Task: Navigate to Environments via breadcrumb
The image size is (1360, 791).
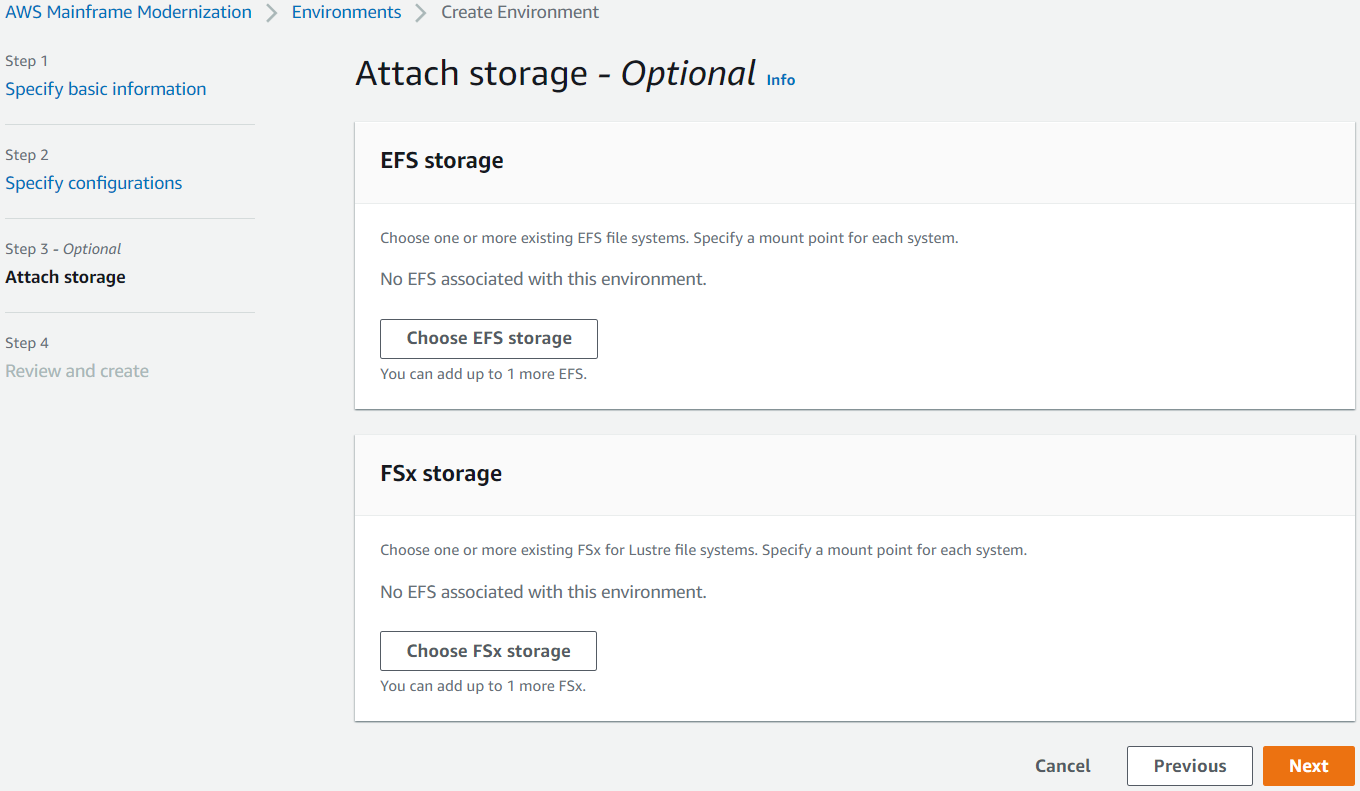Action: pyautogui.click(x=346, y=12)
